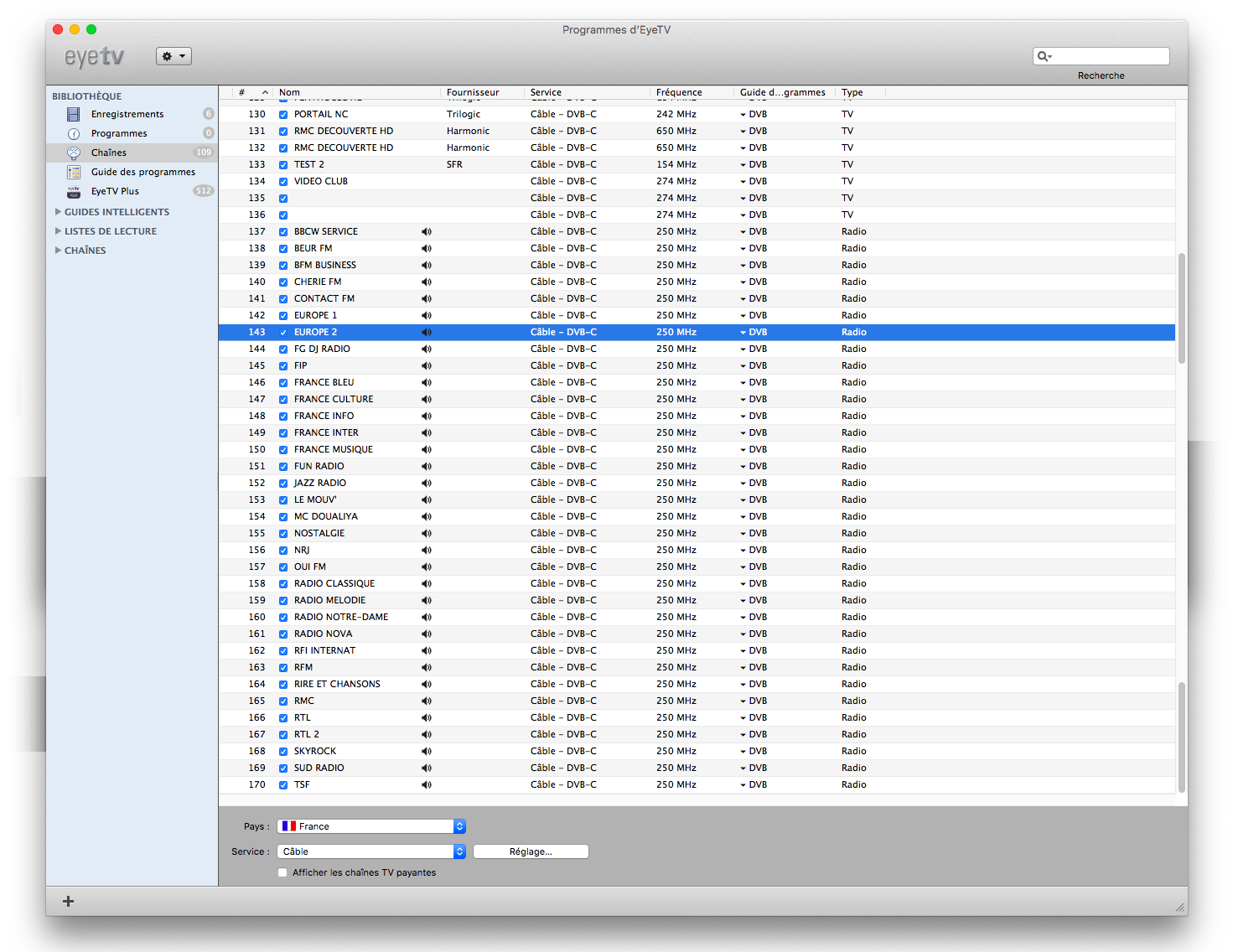Viewport: 1233px width, 952px height.
Task: Disable the NOSTALGIE channel checkbox
Action: coord(283,534)
